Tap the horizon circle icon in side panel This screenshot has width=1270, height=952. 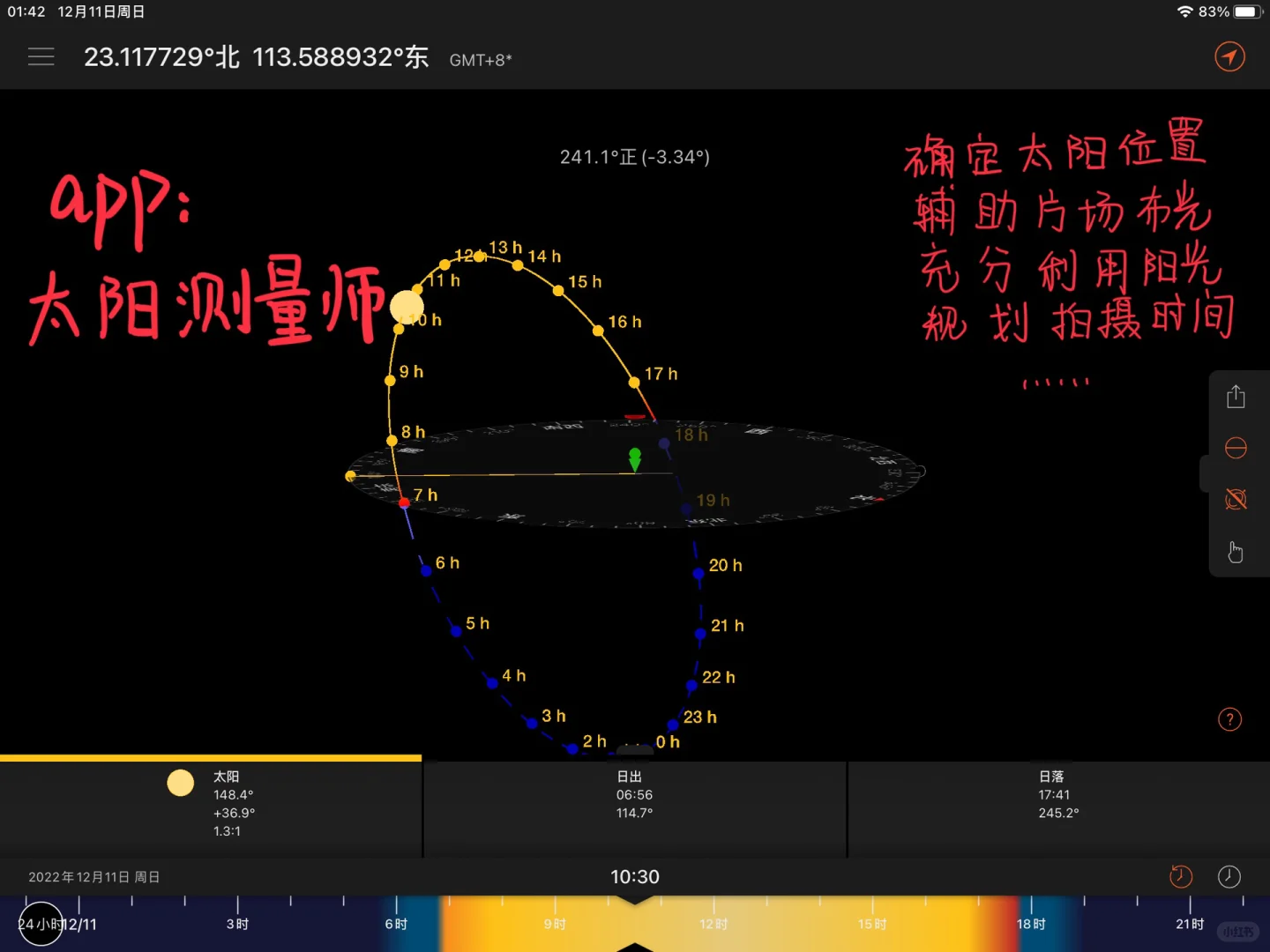(x=1236, y=447)
